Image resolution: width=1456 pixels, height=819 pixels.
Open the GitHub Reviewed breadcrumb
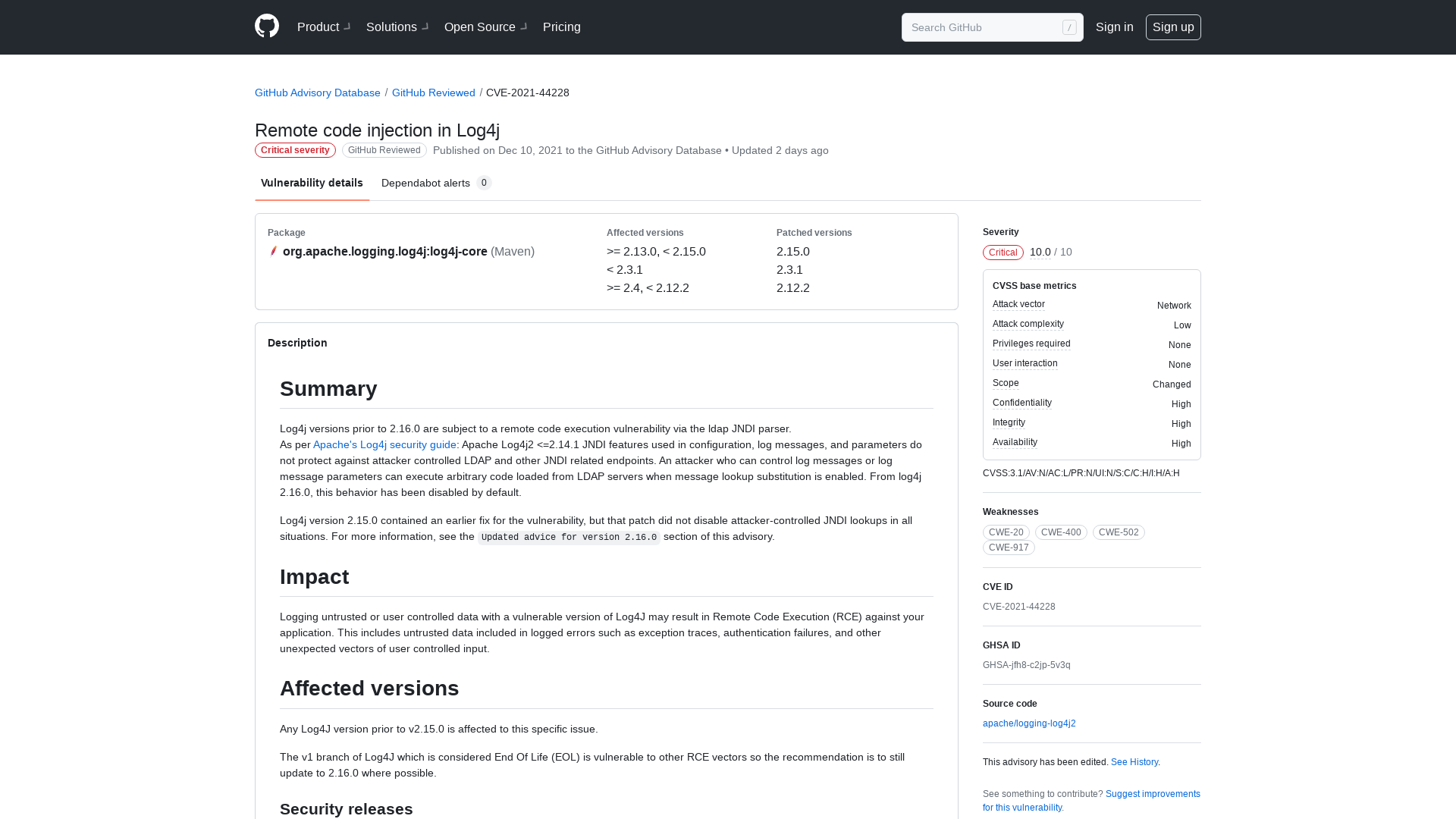pyautogui.click(x=434, y=93)
